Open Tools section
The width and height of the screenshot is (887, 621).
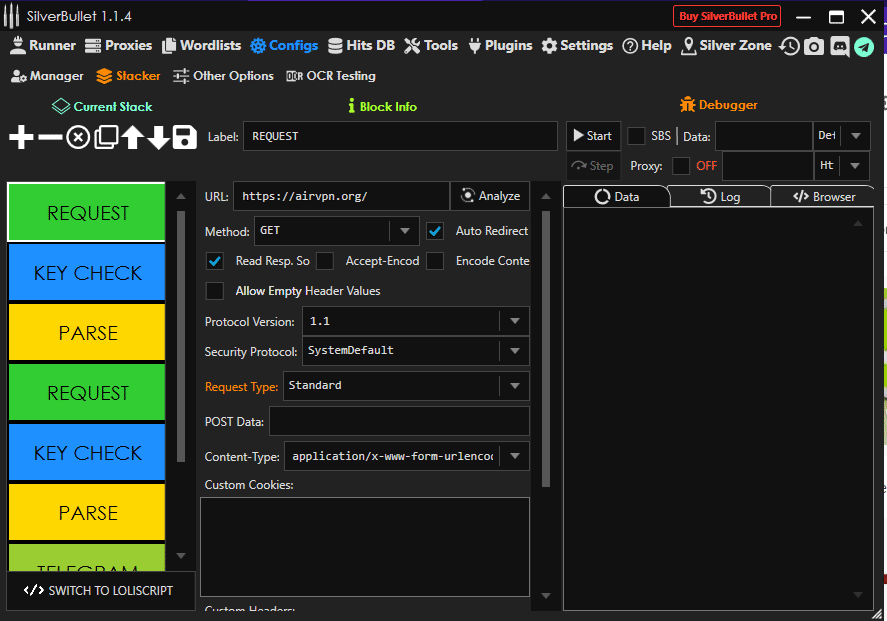pos(431,45)
